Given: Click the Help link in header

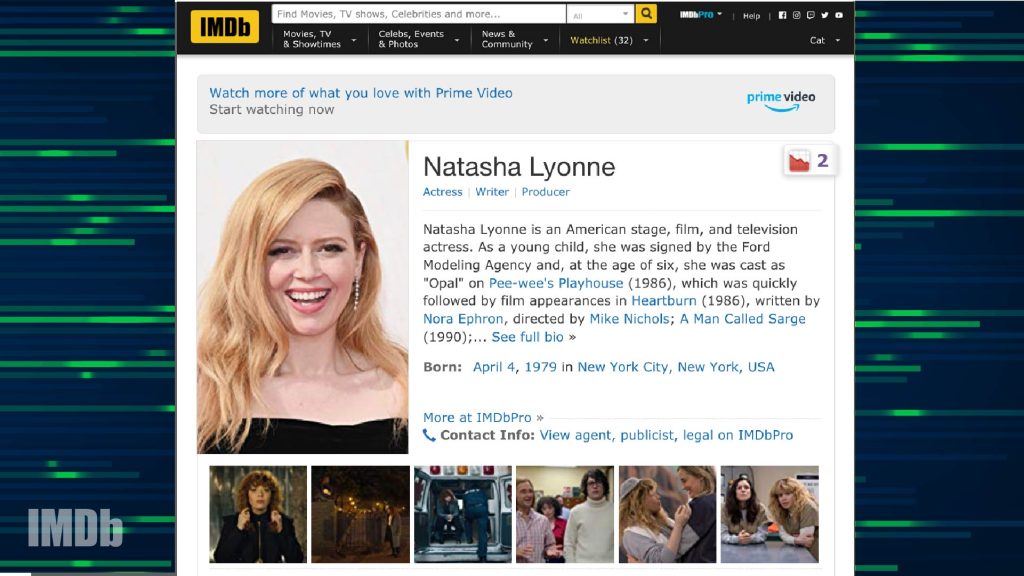Looking at the screenshot, I should (x=751, y=16).
